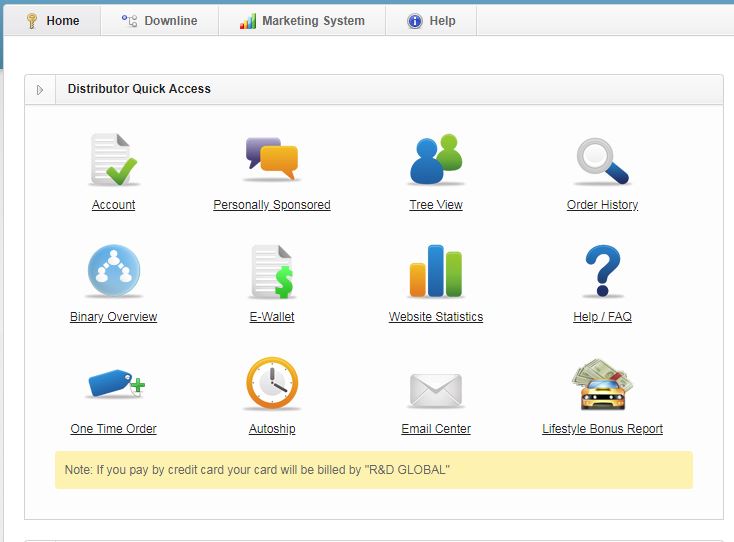Open the Downline menu tab

pos(160,21)
